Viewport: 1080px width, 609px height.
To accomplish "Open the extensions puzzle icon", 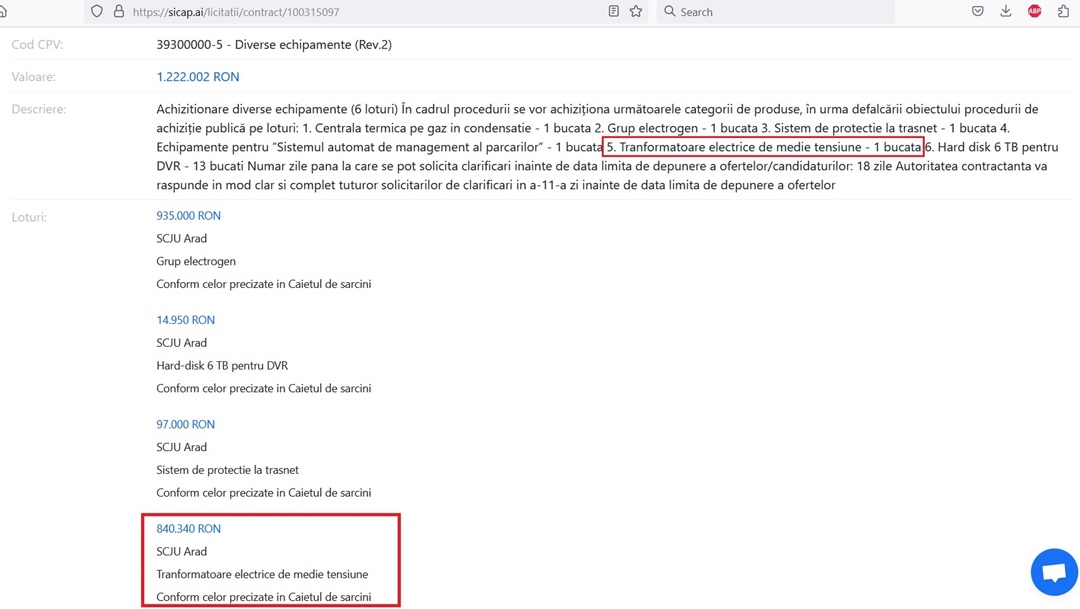I will click(x=1063, y=11).
